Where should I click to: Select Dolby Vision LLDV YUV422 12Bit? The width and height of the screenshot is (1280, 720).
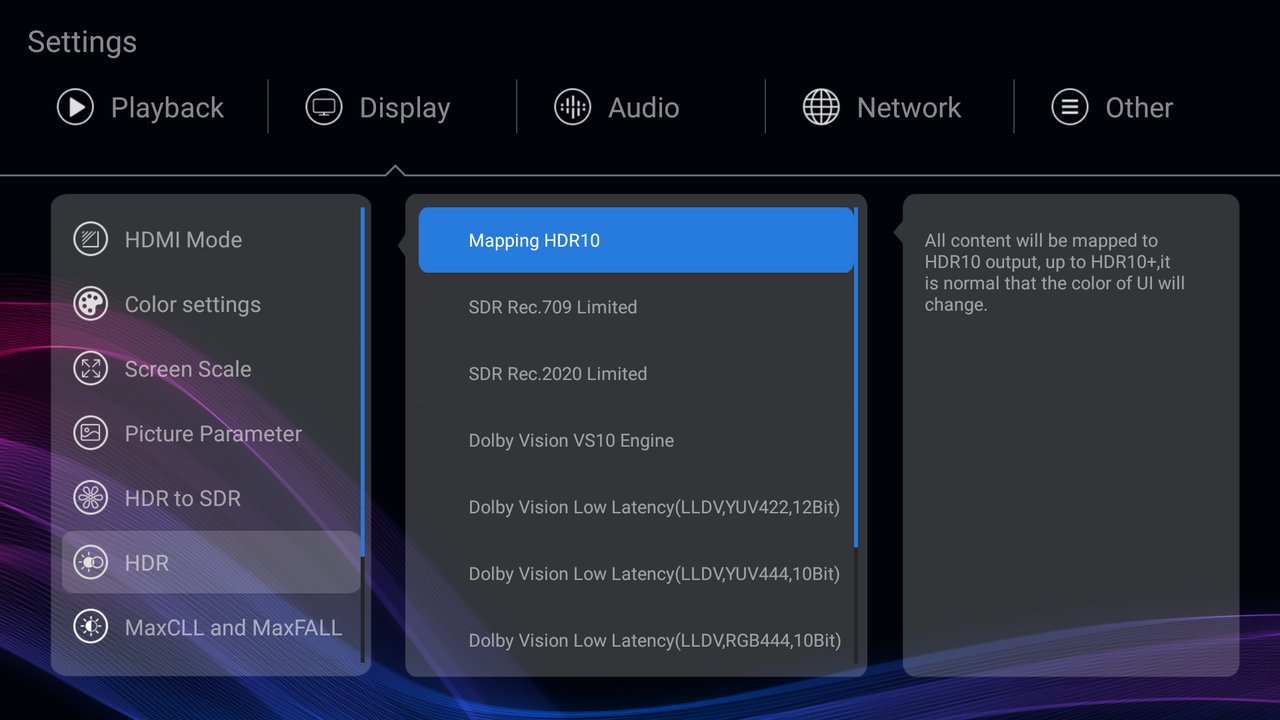[x=636, y=507]
